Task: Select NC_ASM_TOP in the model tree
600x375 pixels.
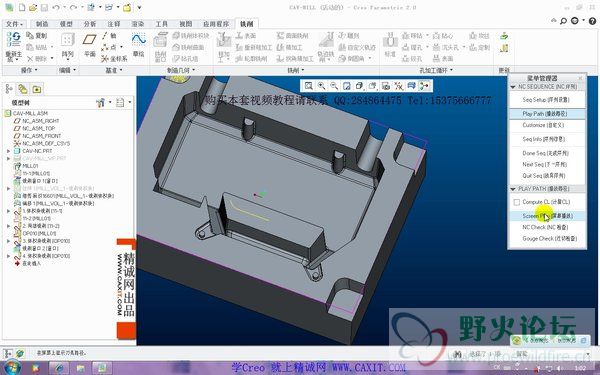Action: (x=38, y=128)
